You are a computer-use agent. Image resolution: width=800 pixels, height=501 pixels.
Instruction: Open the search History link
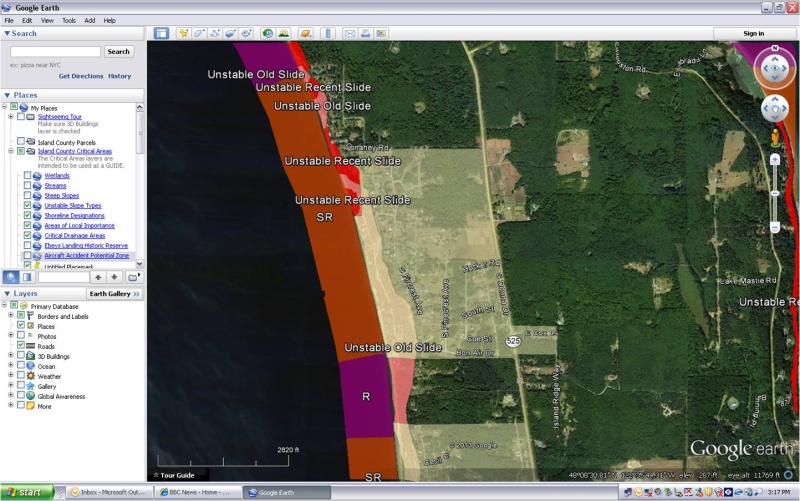click(119, 76)
